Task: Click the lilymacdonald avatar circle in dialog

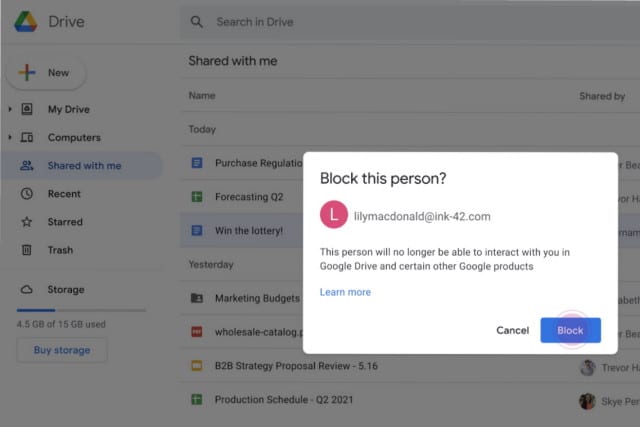Action: [x=333, y=215]
